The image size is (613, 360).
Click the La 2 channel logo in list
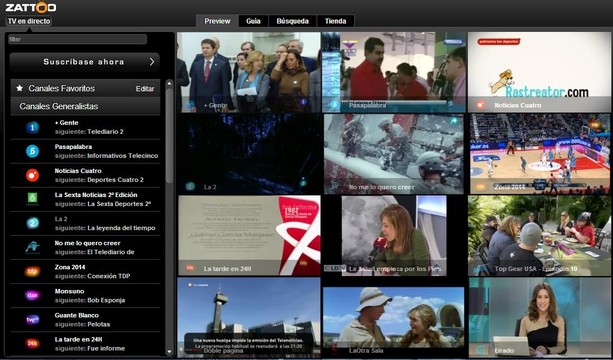coord(32,223)
